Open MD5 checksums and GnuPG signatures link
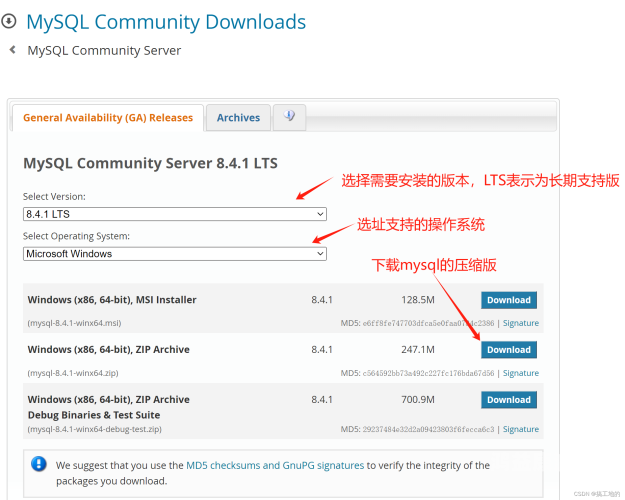This screenshot has width=625, height=500. [x=275, y=465]
